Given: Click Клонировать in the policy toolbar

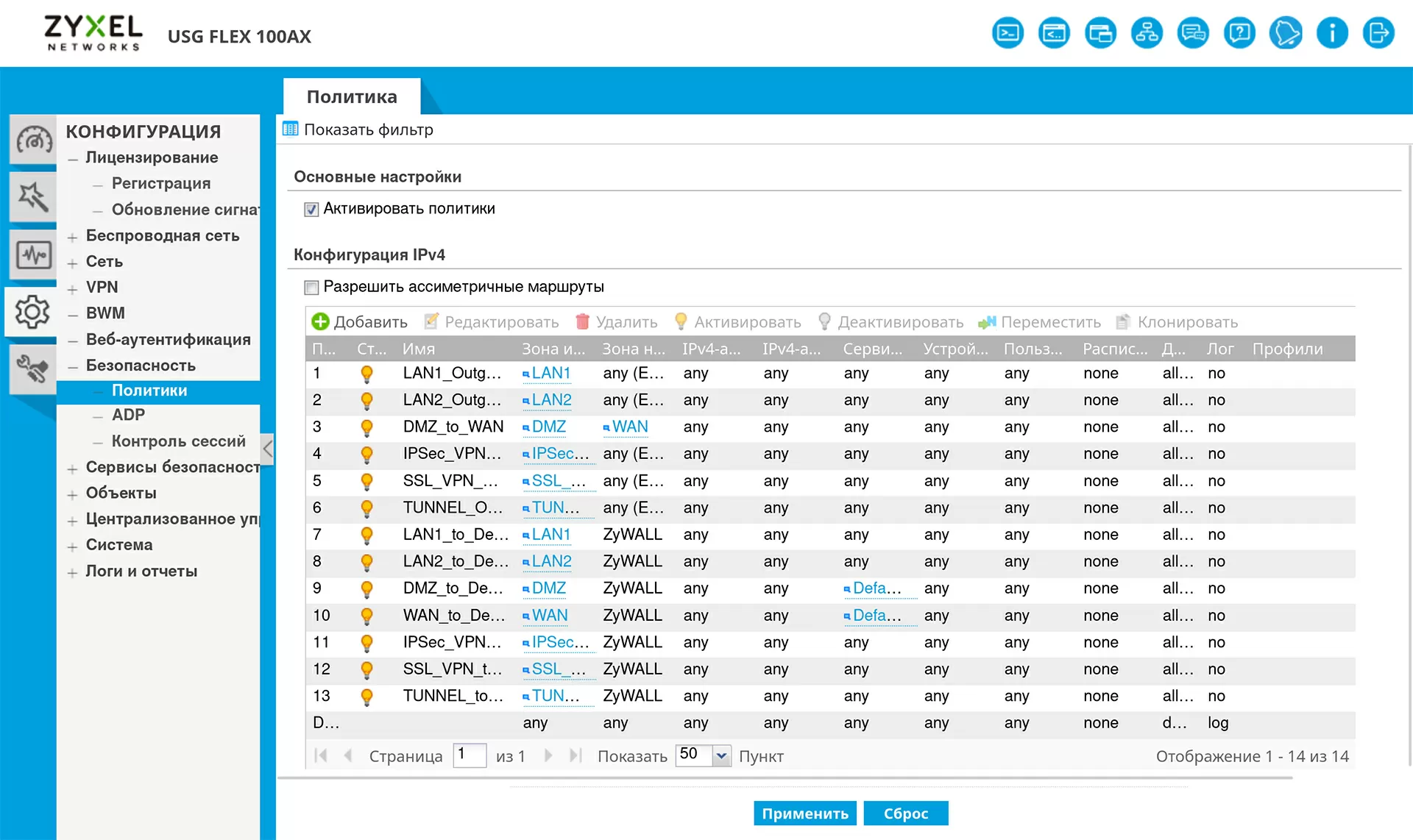Looking at the screenshot, I should (x=1177, y=321).
